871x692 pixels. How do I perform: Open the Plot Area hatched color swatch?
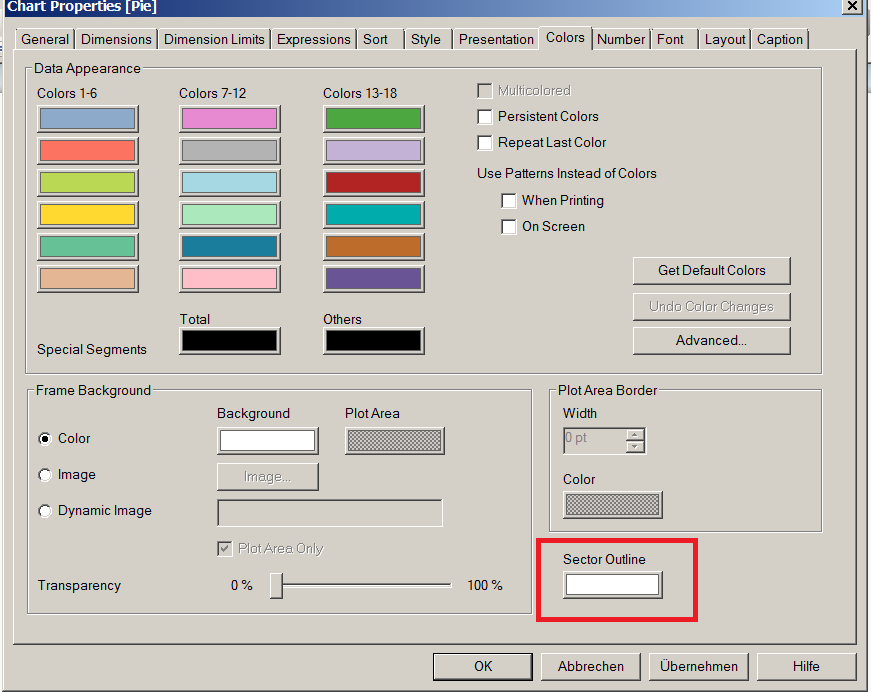[394, 441]
